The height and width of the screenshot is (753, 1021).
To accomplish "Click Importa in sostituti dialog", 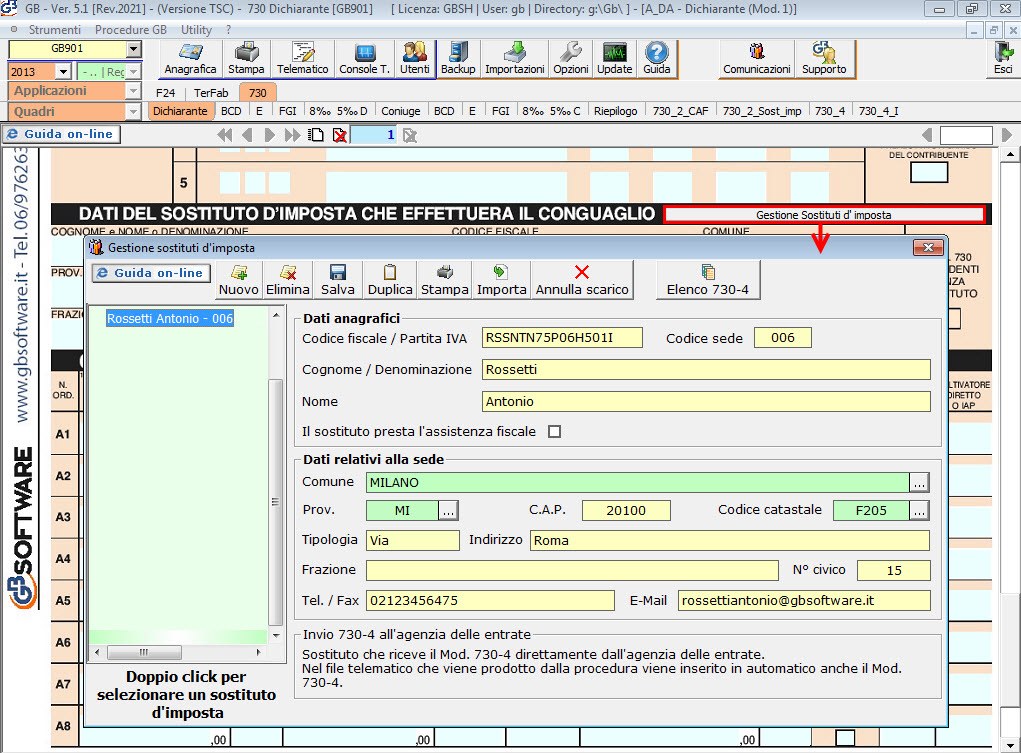I will tap(501, 280).
